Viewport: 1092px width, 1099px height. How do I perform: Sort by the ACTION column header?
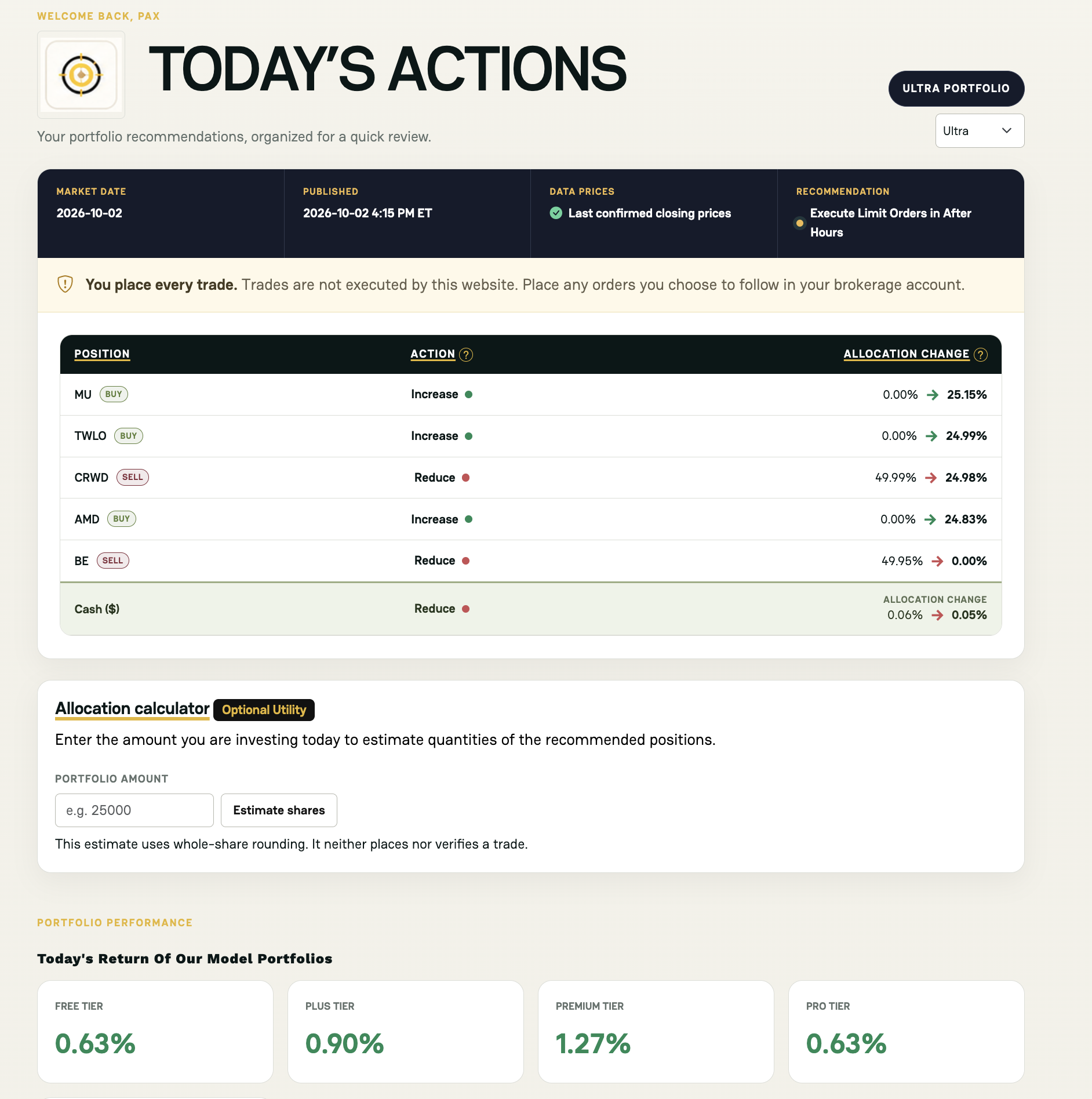coord(433,354)
